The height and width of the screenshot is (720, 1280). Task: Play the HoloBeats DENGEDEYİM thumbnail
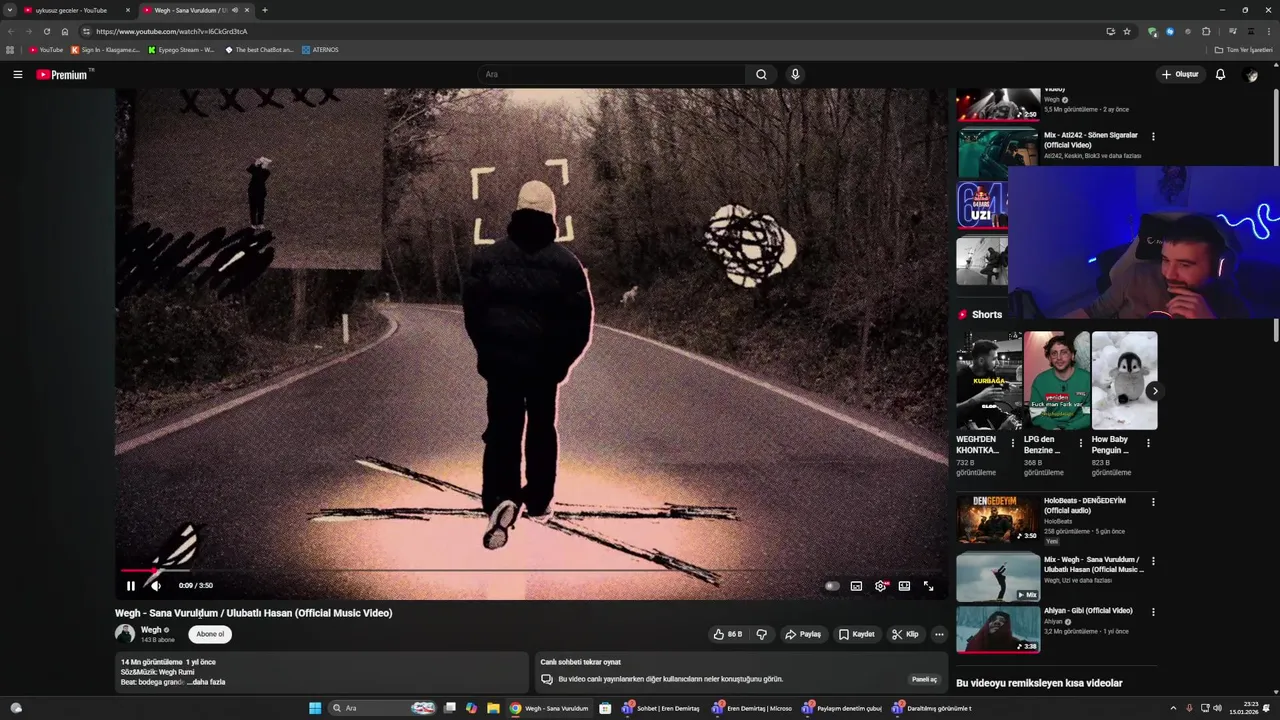[x=998, y=519]
